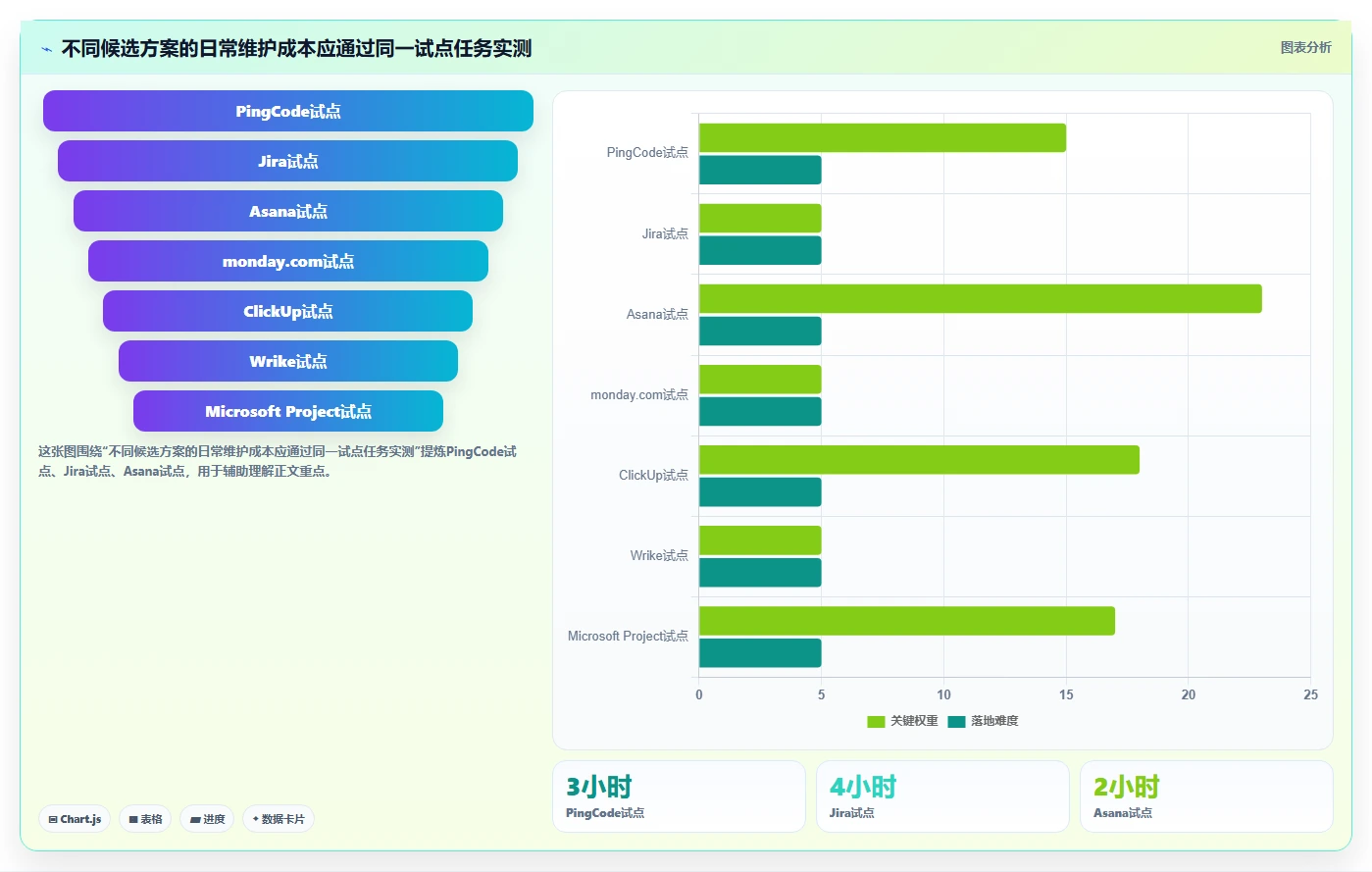Click the 数据卡片 tag chip

[x=279, y=819]
